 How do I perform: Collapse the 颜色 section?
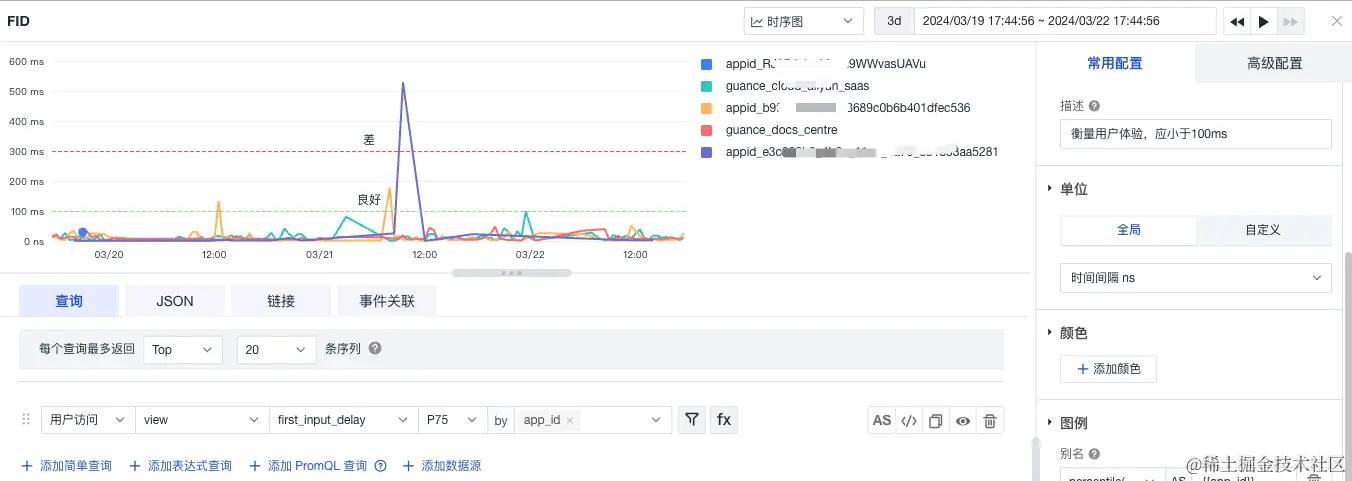[x=1049, y=333]
